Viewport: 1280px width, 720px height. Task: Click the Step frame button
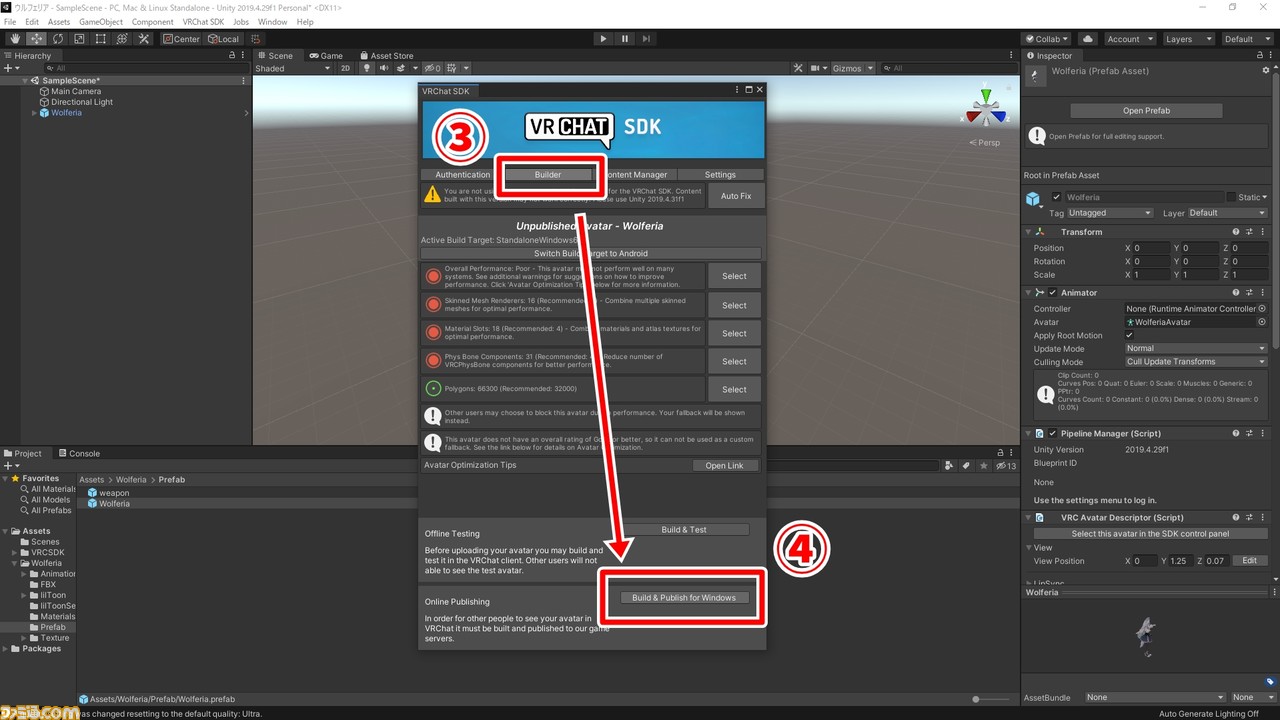pyautogui.click(x=647, y=39)
